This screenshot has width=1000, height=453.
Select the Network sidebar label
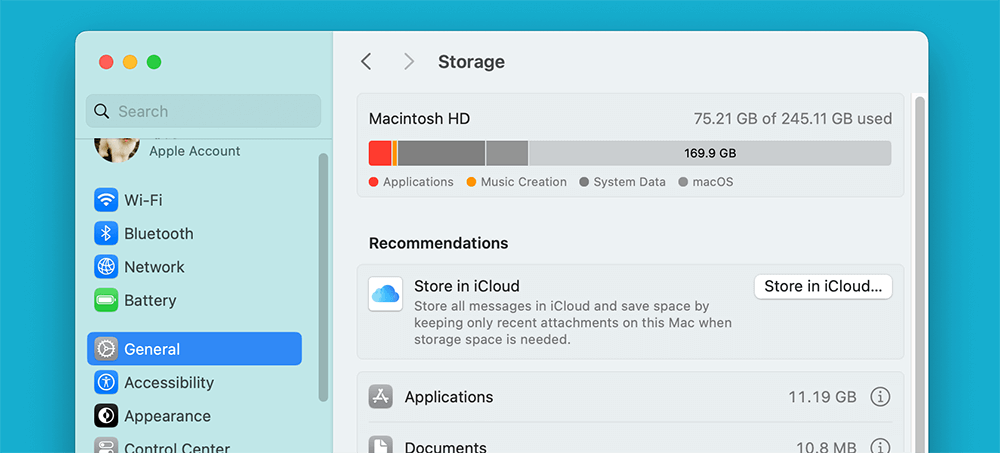tap(154, 267)
